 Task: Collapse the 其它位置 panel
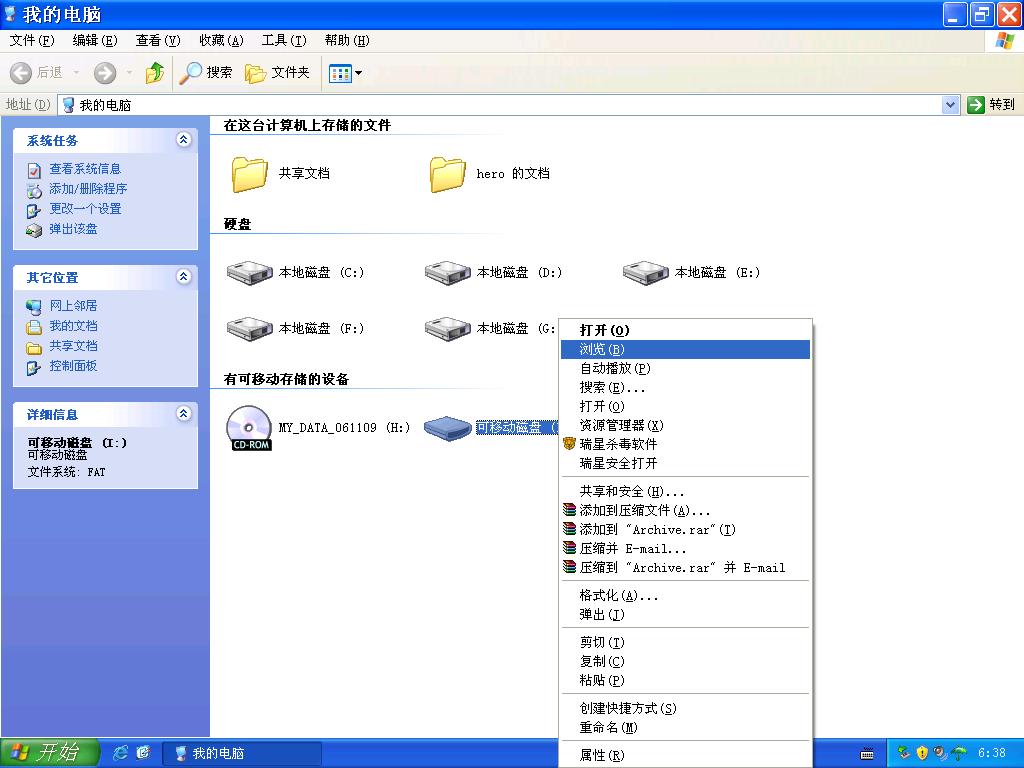coord(184,277)
